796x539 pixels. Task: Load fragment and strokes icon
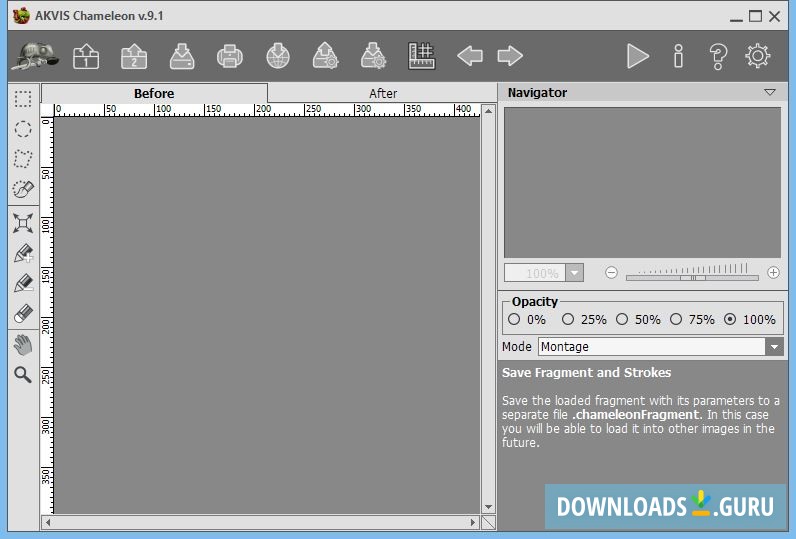325,56
